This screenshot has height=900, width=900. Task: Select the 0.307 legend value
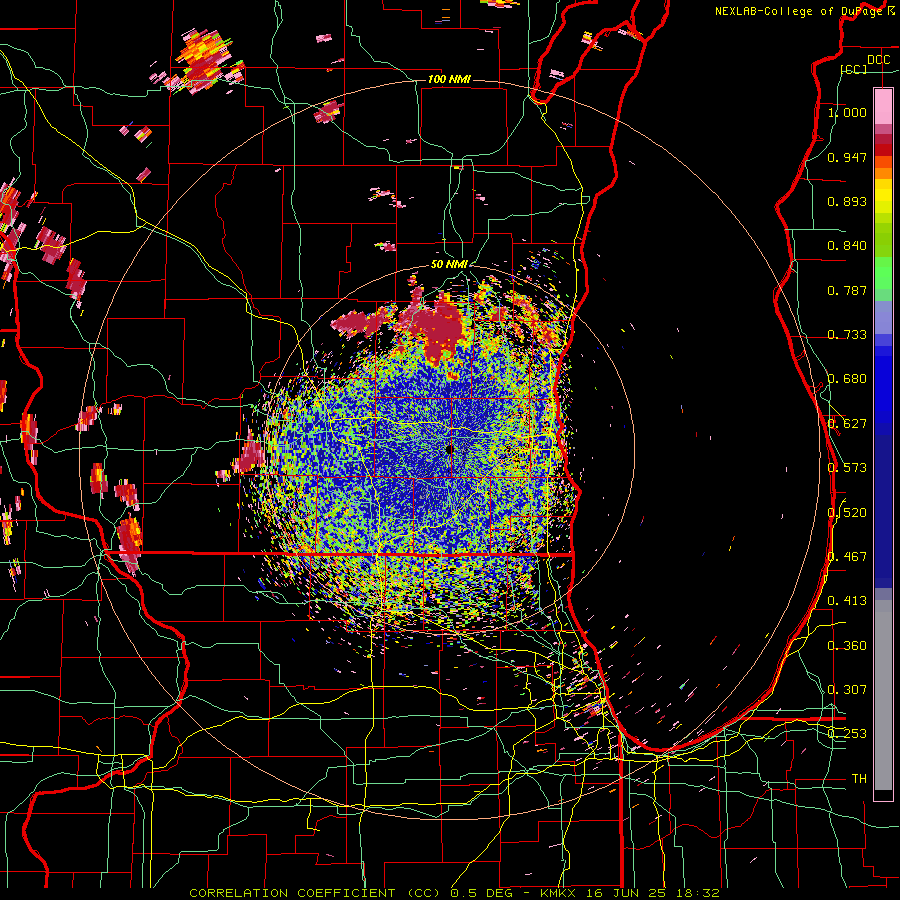[x=847, y=690]
